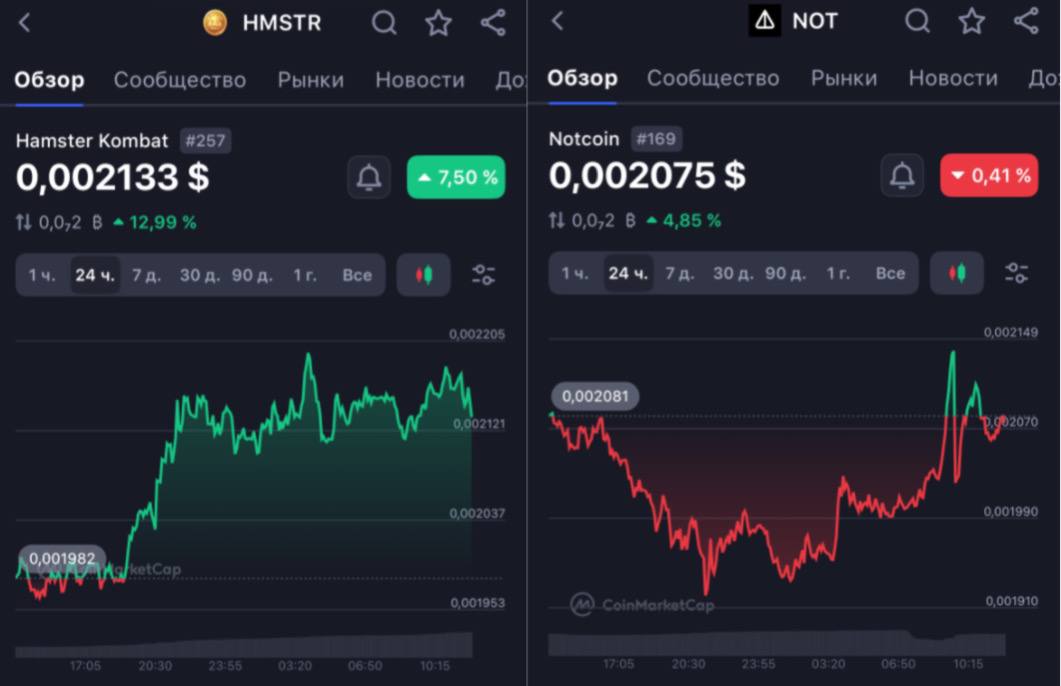
Task: Open the Новости tab on NOT screen
Action: [x=953, y=78]
